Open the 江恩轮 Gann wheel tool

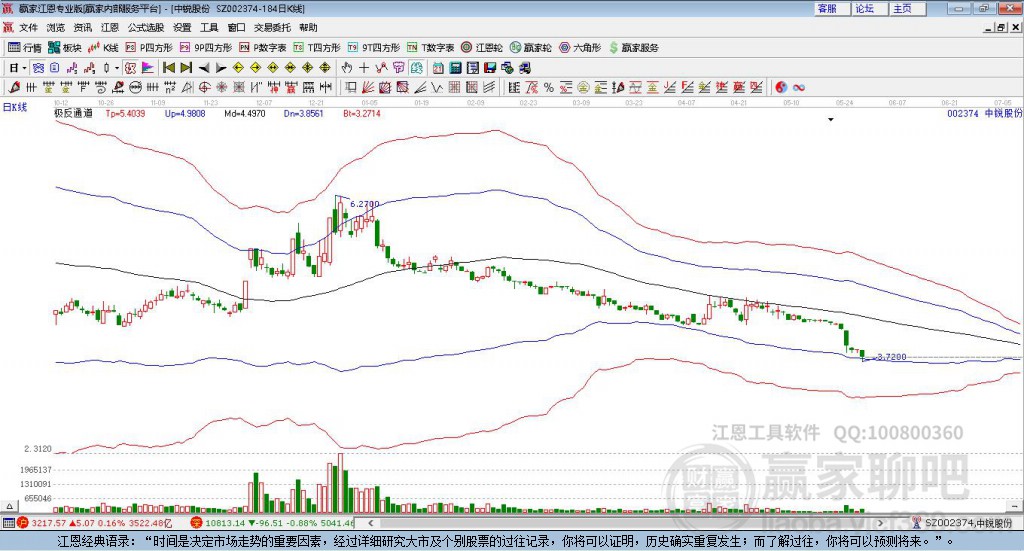(482, 48)
